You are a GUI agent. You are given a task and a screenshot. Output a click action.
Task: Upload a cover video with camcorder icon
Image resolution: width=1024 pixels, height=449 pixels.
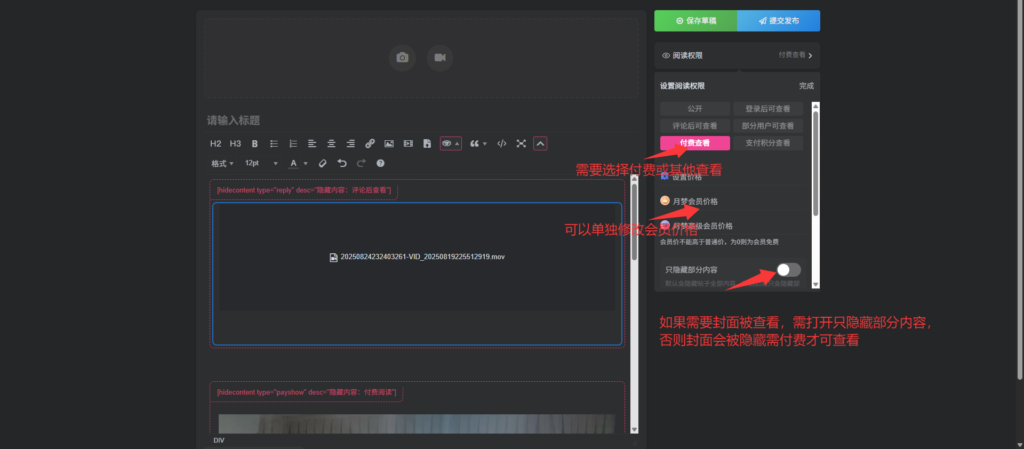coord(440,57)
